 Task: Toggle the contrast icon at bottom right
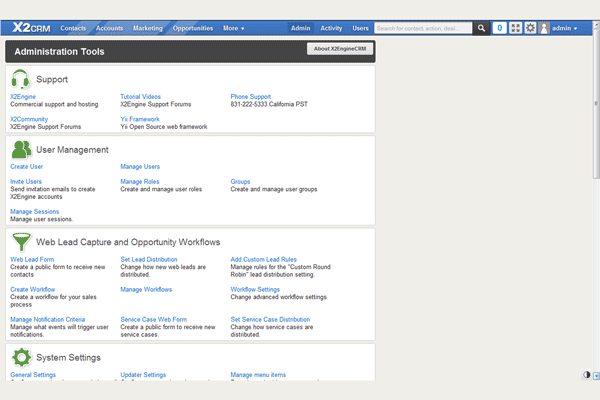click(586, 375)
